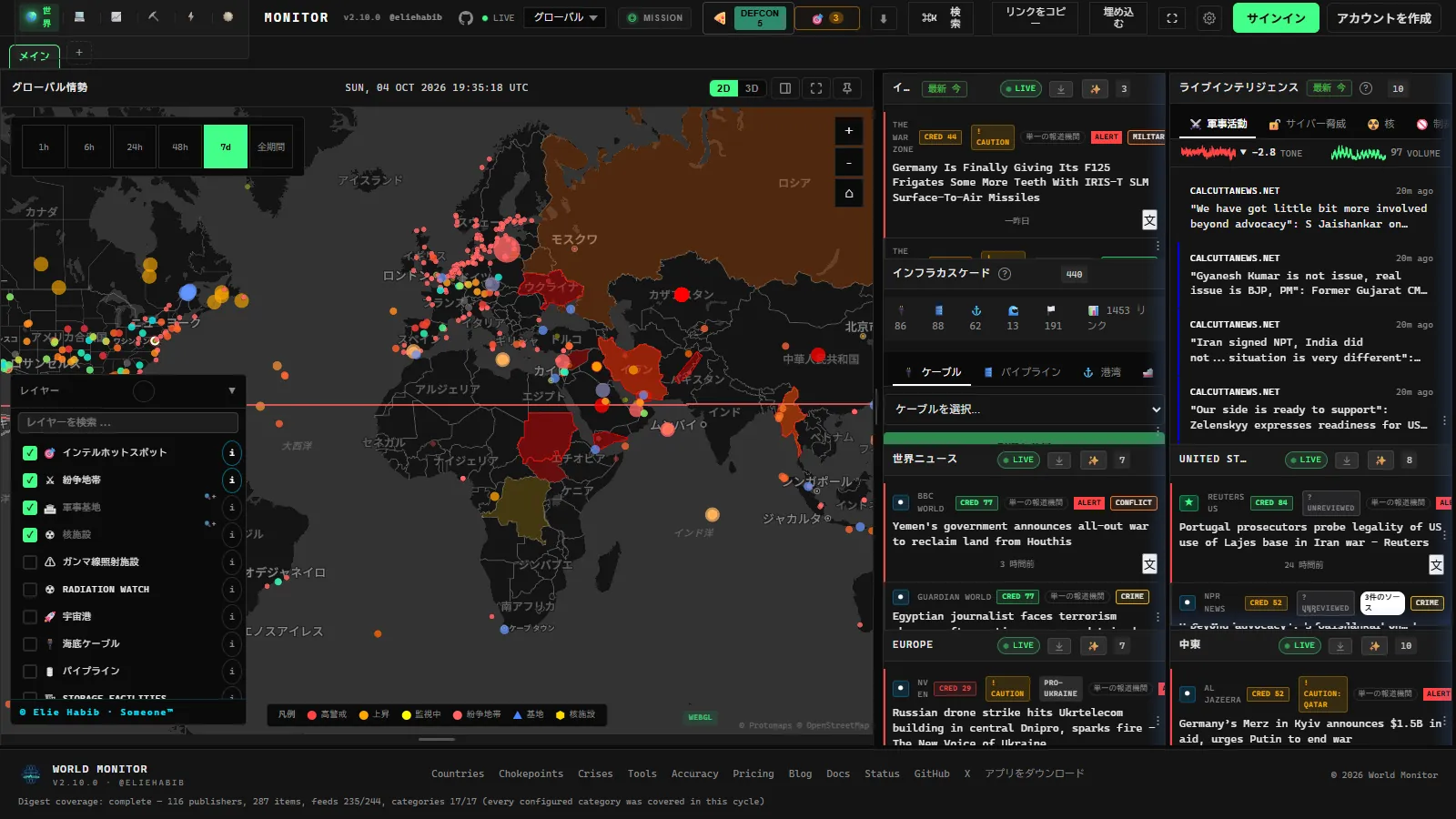Screen dimensions: 1456x819
Task: Click アカウントを作成 button
Action: tap(1384, 18)
